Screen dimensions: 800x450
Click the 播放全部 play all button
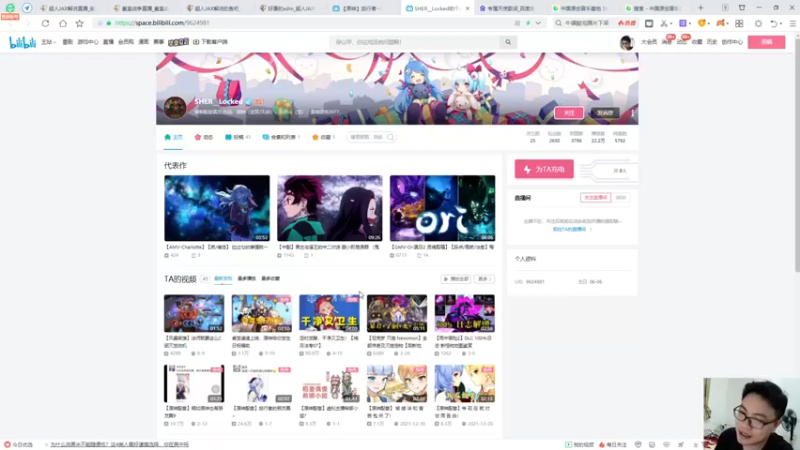pos(456,279)
